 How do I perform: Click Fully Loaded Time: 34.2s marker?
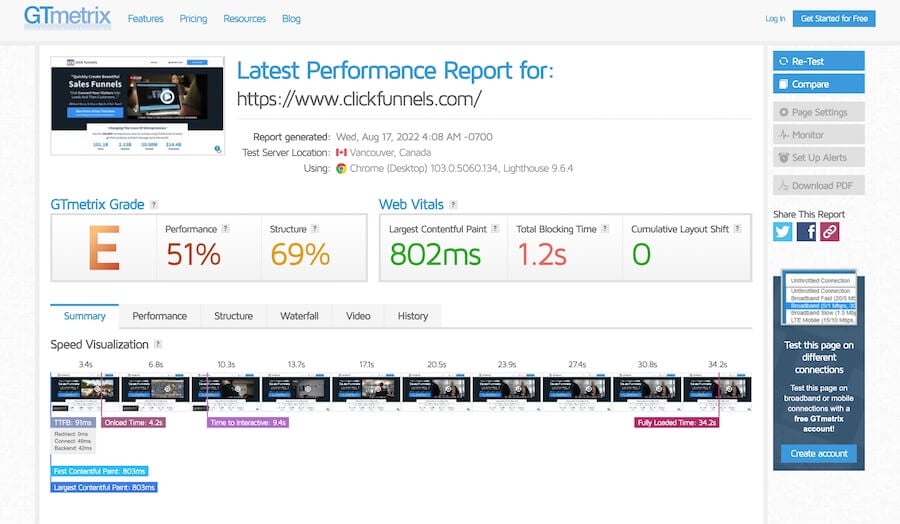(x=677, y=422)
